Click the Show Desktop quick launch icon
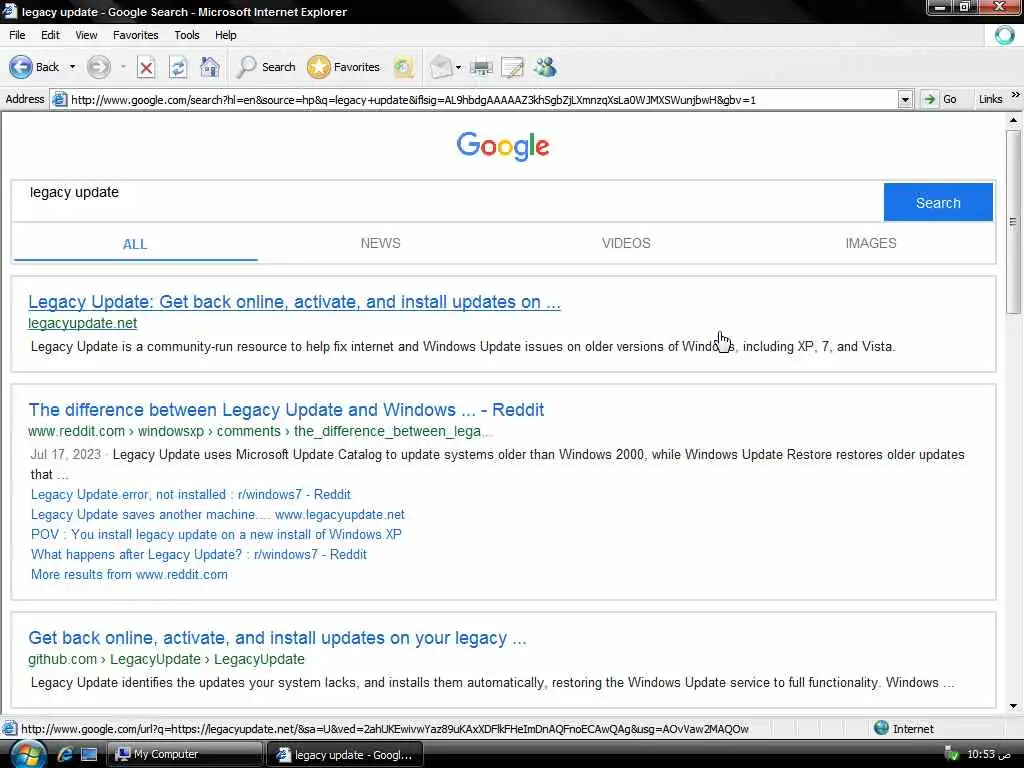 pyautogui.click(x=89, y=754)
